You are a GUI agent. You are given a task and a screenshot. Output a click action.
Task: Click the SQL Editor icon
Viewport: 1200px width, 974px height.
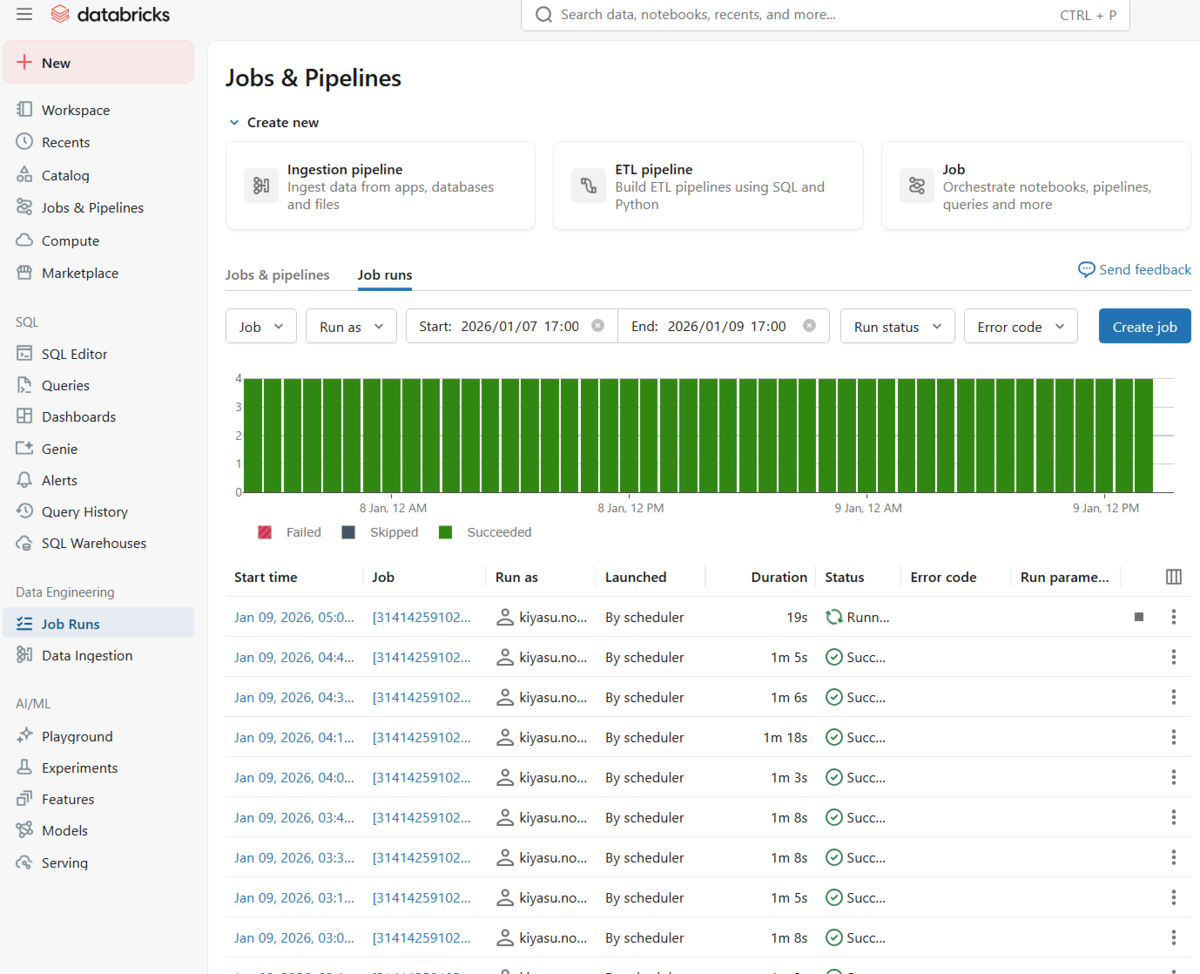[24, 354]
